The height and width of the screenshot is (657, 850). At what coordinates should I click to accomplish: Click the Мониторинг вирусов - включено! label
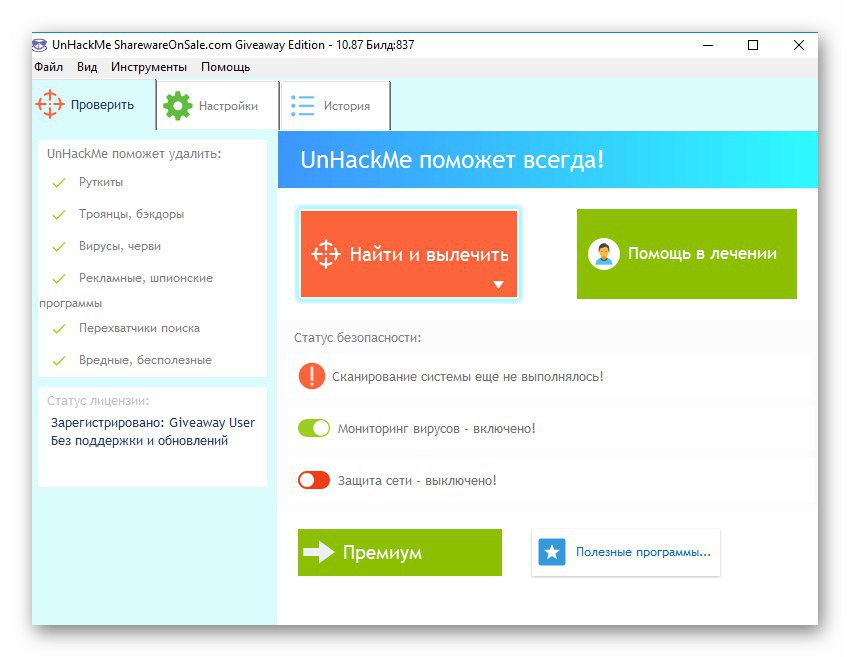pyautogui.click(x=436, y=428)
